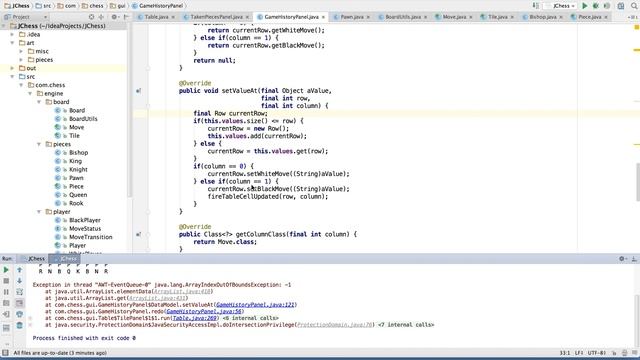Pause output in the Run panel
640x360 pixels.
pos(6,292)
